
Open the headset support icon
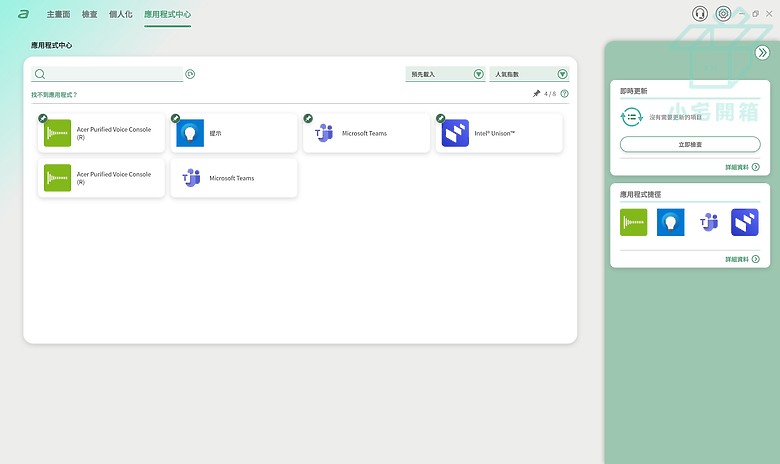click(x=699, y=13)
